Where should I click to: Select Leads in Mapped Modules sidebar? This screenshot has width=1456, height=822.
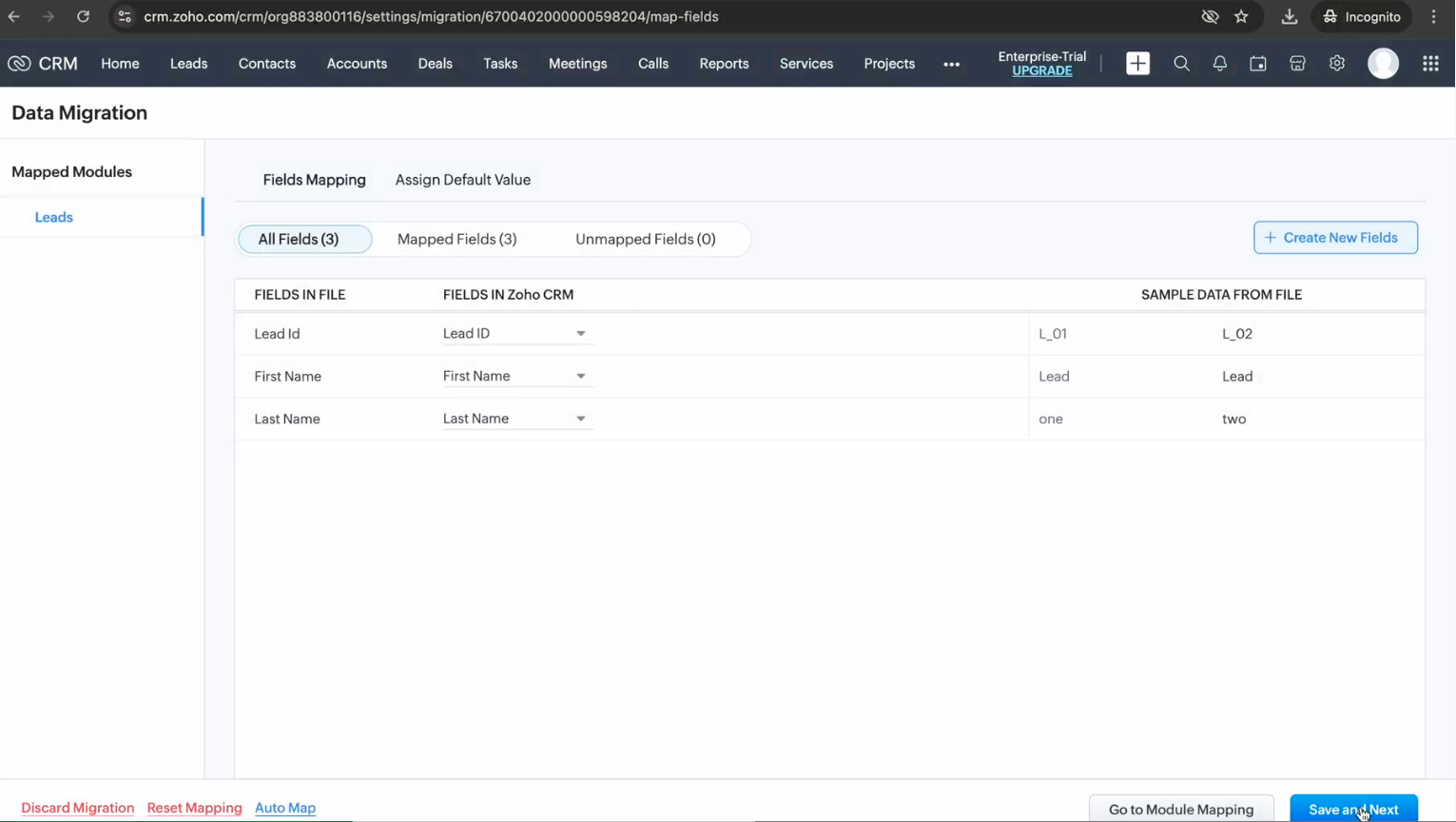point(54,218)
